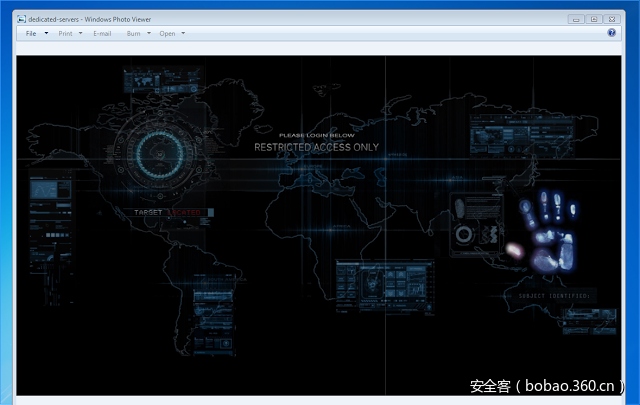The width and height of the screenshot is (640, 405).
Task: Click the circular radar target graphic
Action: tap(157, 153)
